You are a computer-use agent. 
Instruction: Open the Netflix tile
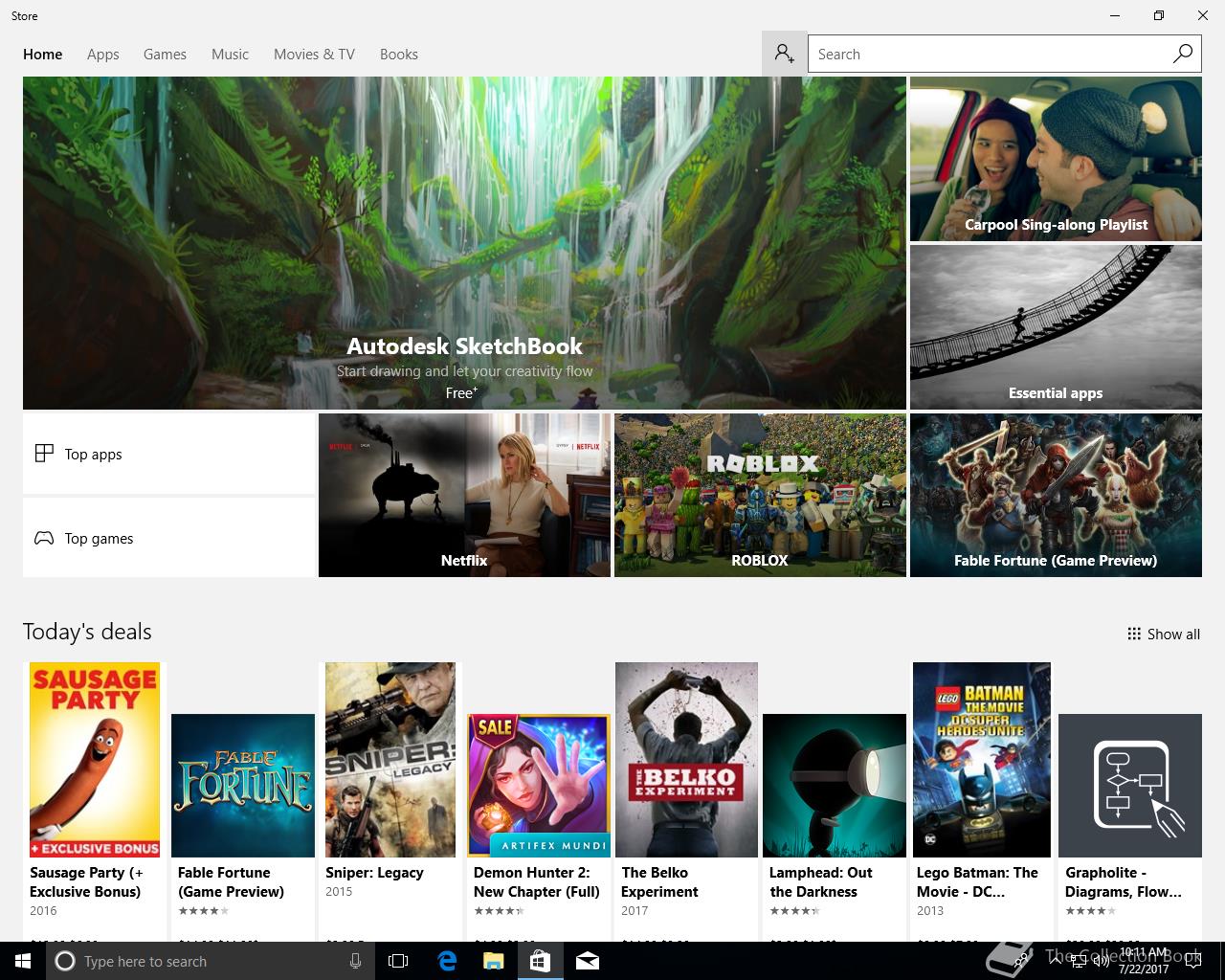point(464,495)
